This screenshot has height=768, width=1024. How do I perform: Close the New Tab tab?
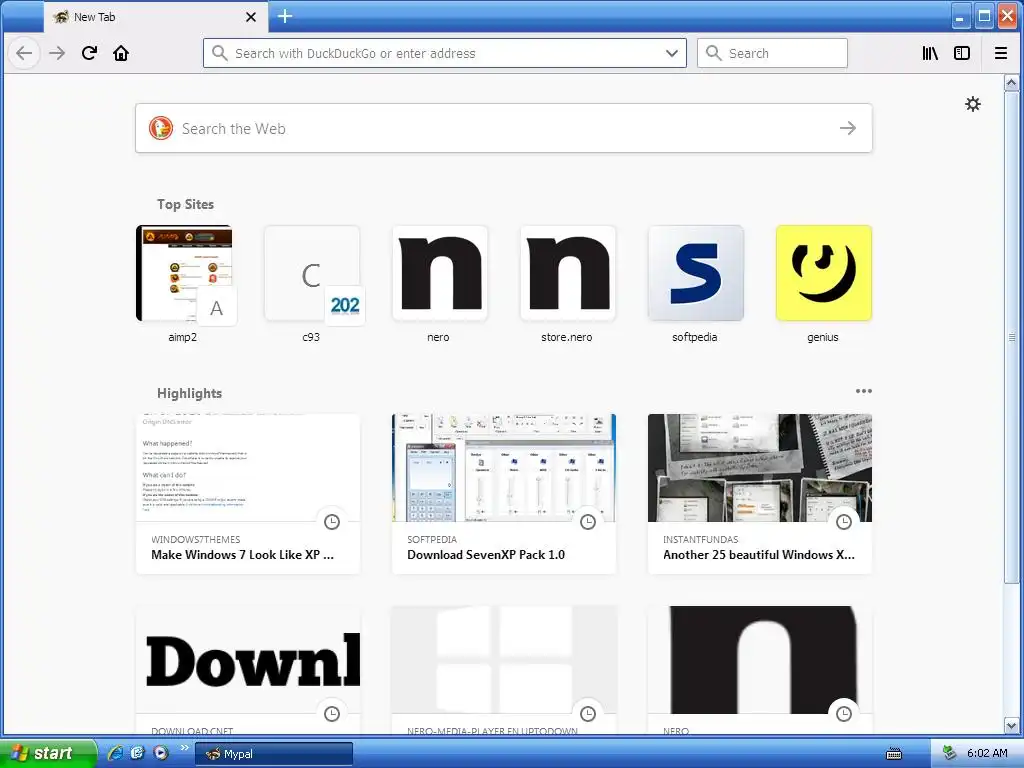point(251,17)
